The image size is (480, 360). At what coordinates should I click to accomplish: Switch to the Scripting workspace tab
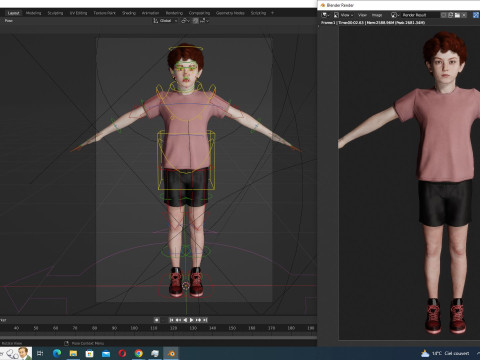coord(258,13)
